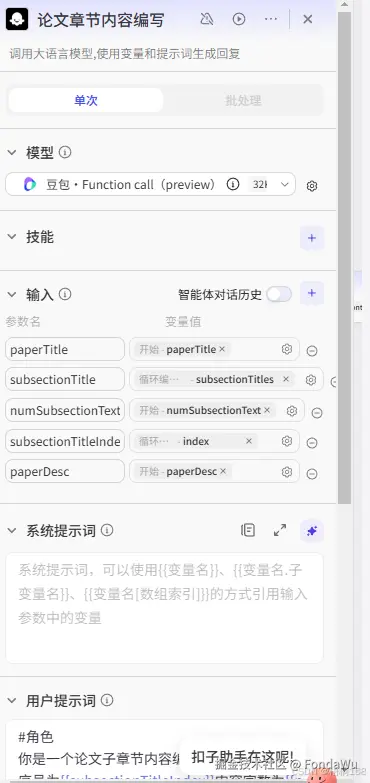Expand the system prompt editor fullscreen
This screenshot has width=370, height=783.
click(280, 530)
